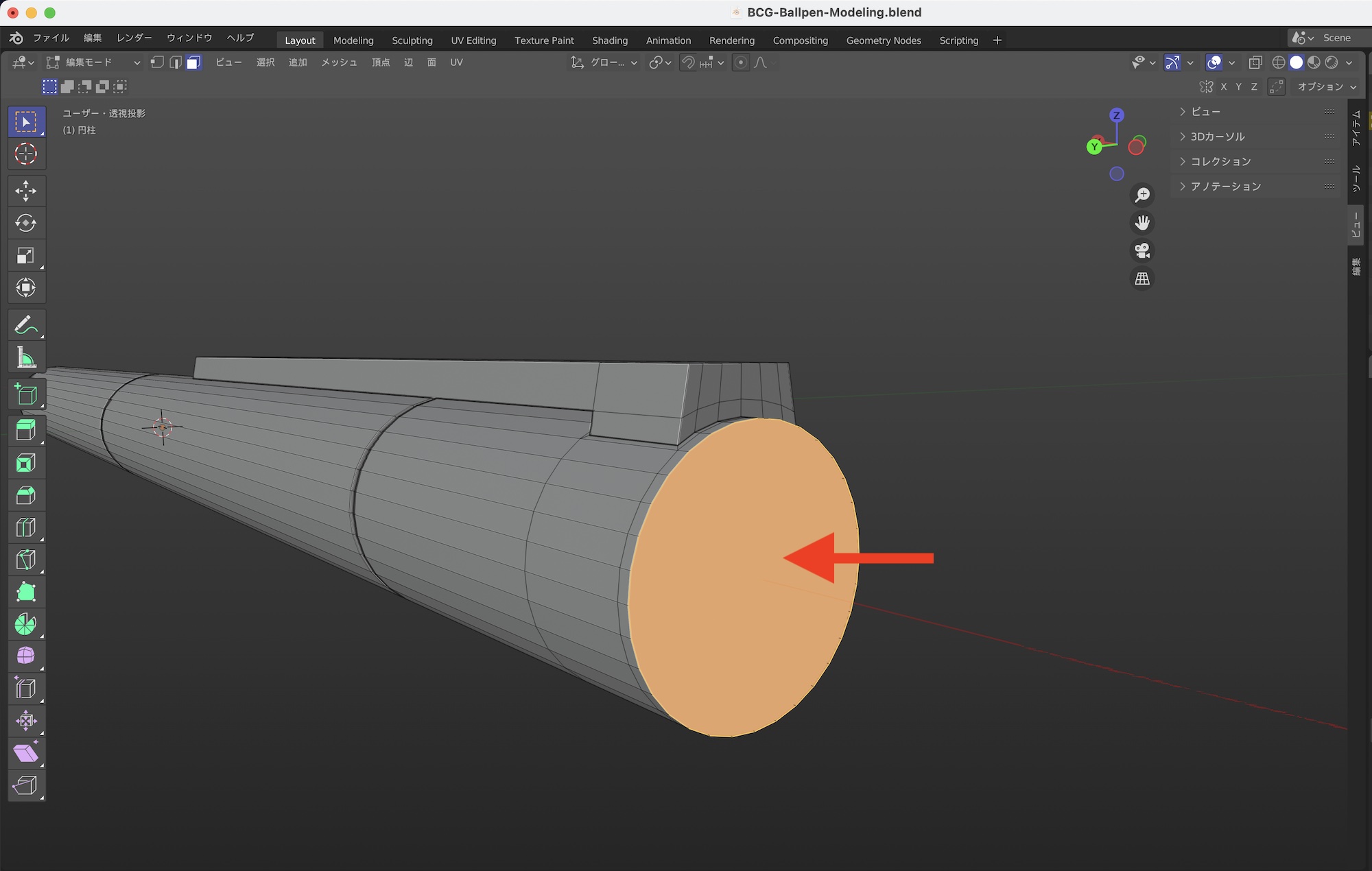The image size is (1372, 871).
Task: Activate the Measure tool
Action: (x=26, y=357)
